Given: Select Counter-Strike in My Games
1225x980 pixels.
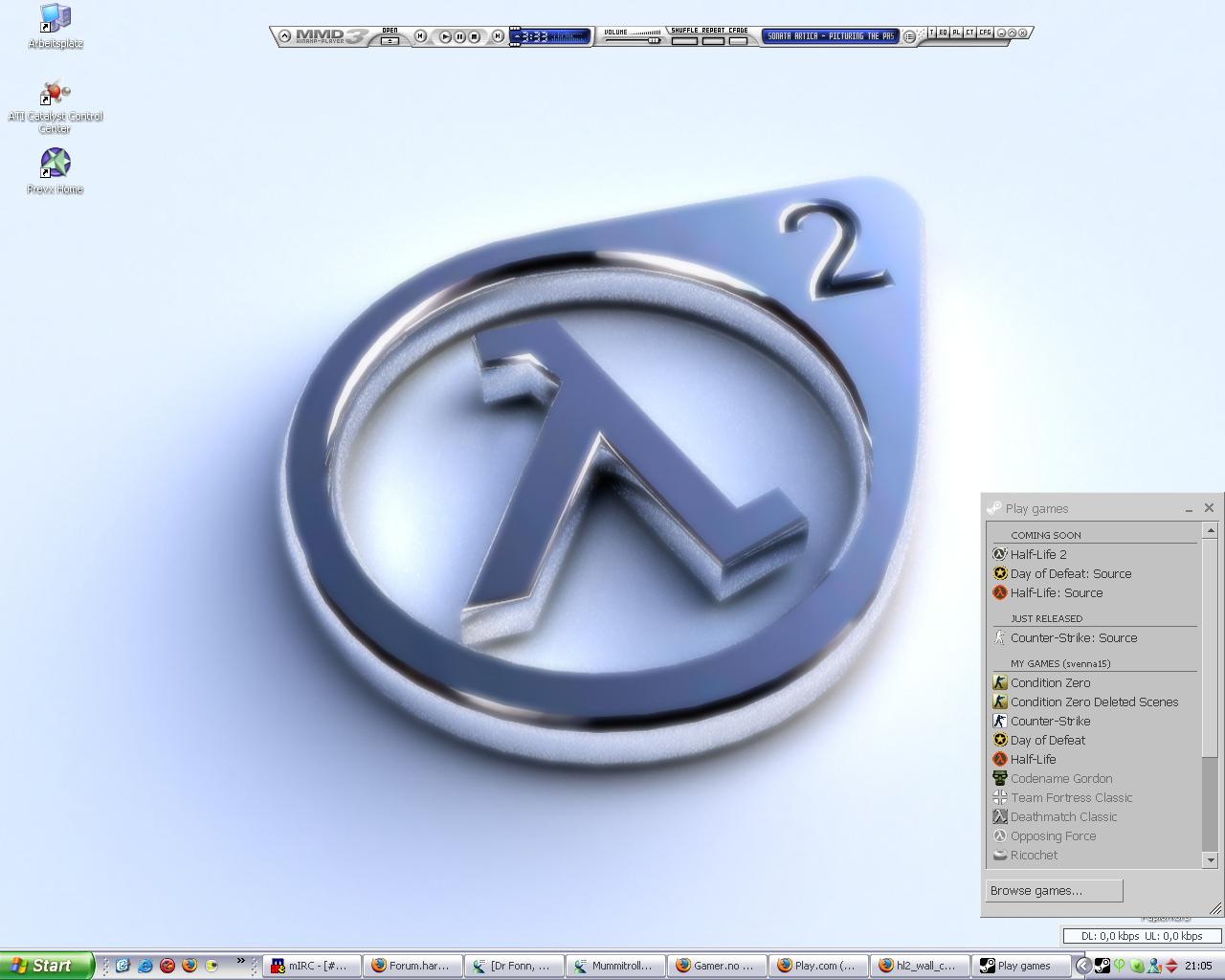Looking at the screenshot, I should pyautogui.click(x=1094, y=721).
